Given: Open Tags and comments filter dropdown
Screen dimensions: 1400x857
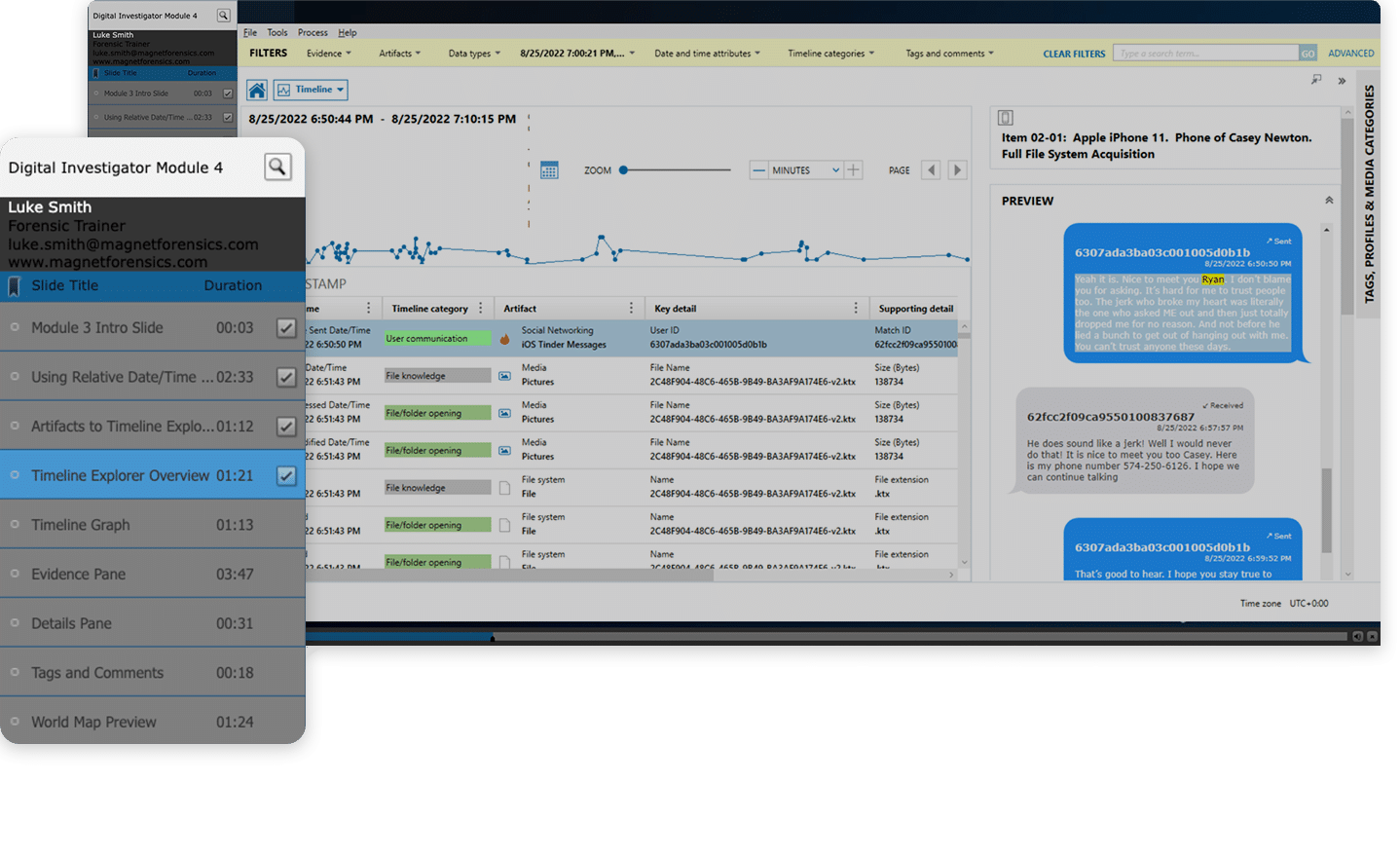Looking at the screenshot, I should point(950,54).
